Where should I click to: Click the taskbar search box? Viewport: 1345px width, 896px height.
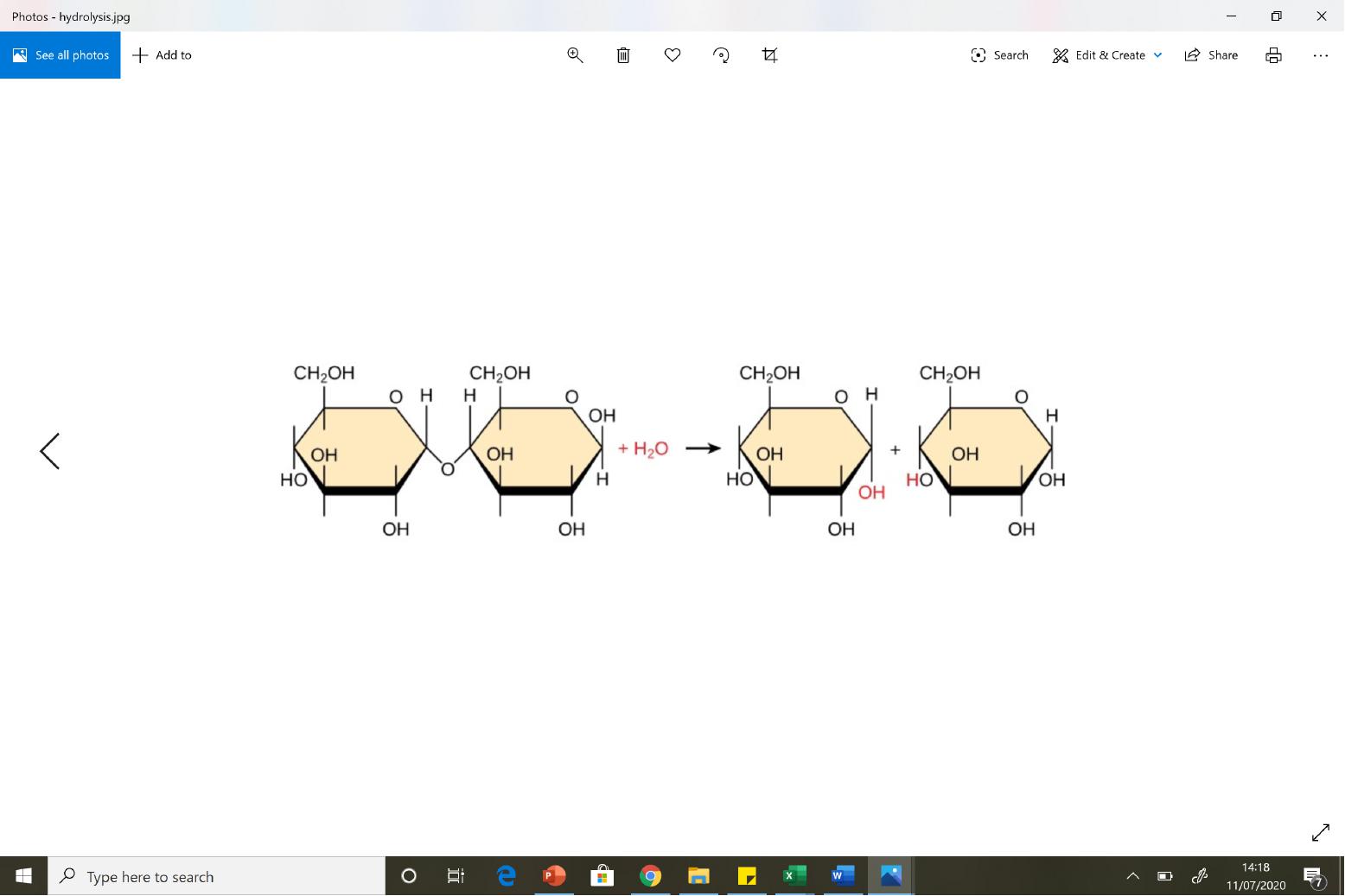[x=216, y=876]
